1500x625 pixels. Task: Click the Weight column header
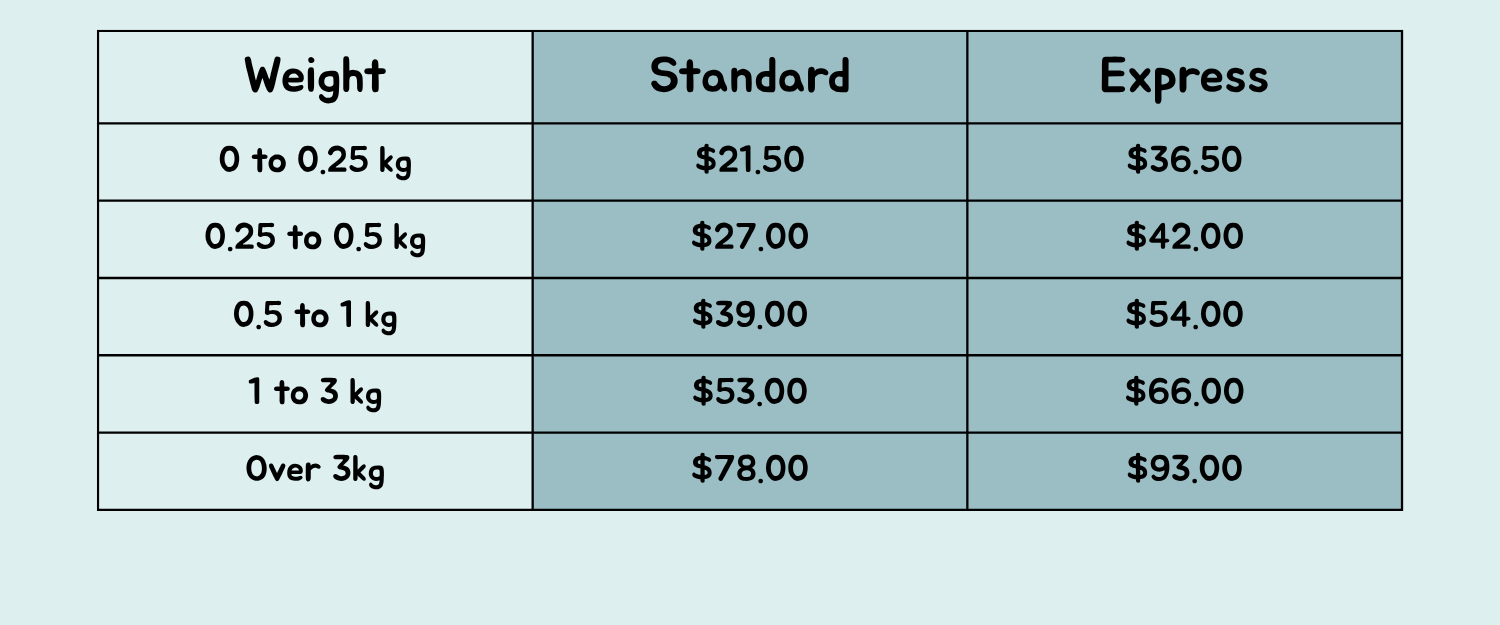(x=315, y=77)
